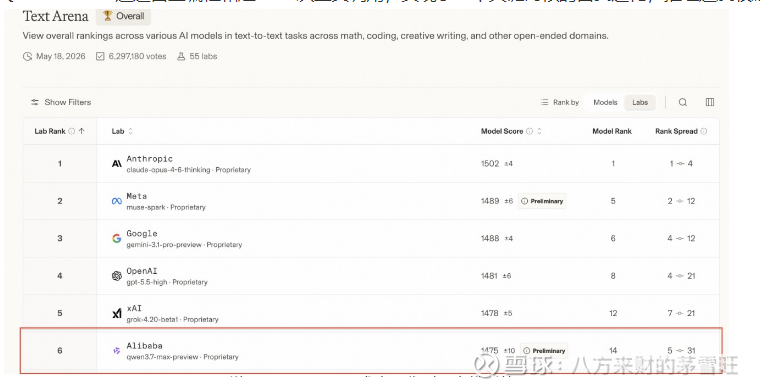Click Preliminary badge in the Alibaba row
The width and height of the screenshot is (760, 388).
coord(544,351)
